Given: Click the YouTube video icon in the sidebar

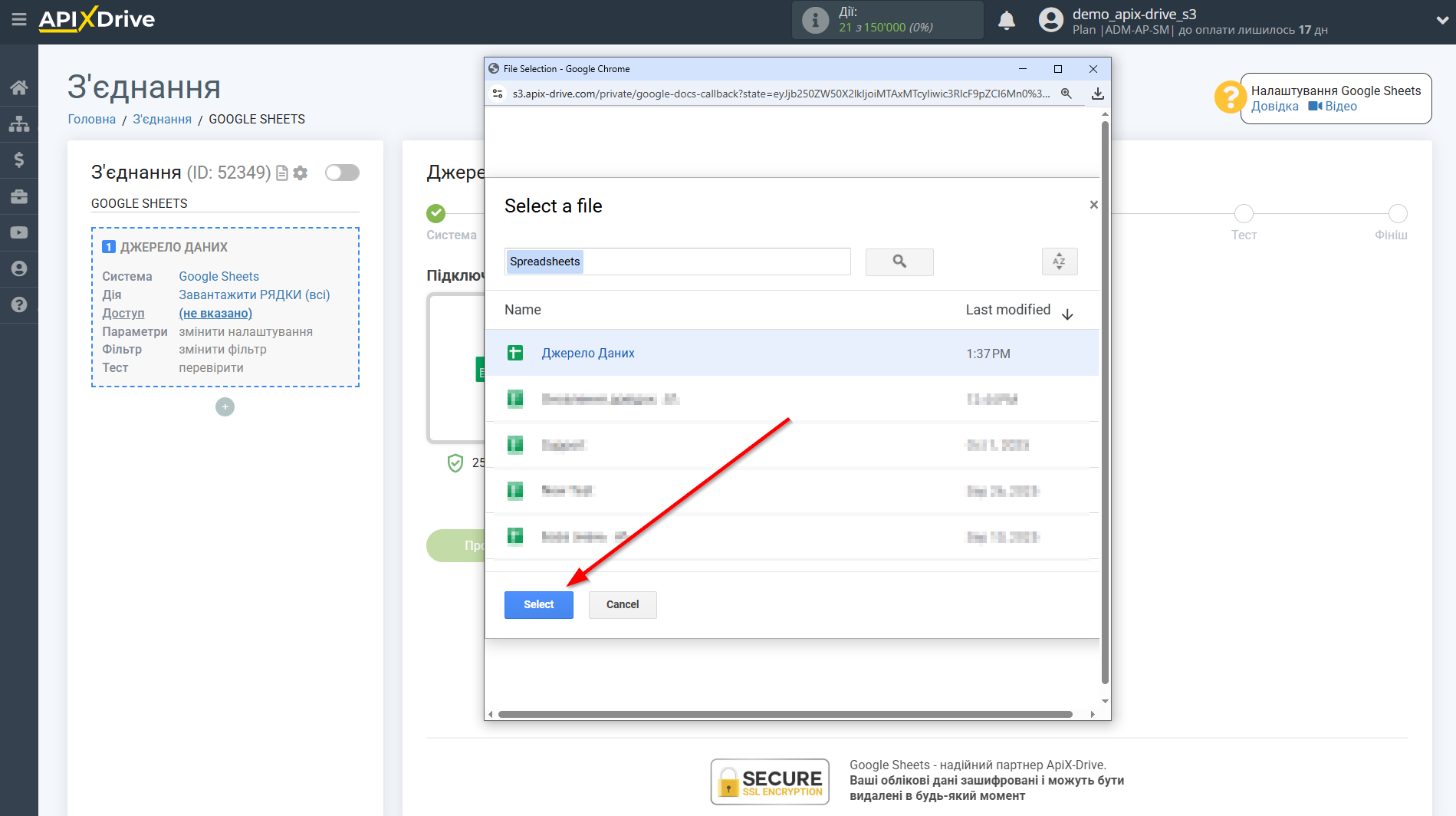Looking at the screenshot, I should pos(18,232).
